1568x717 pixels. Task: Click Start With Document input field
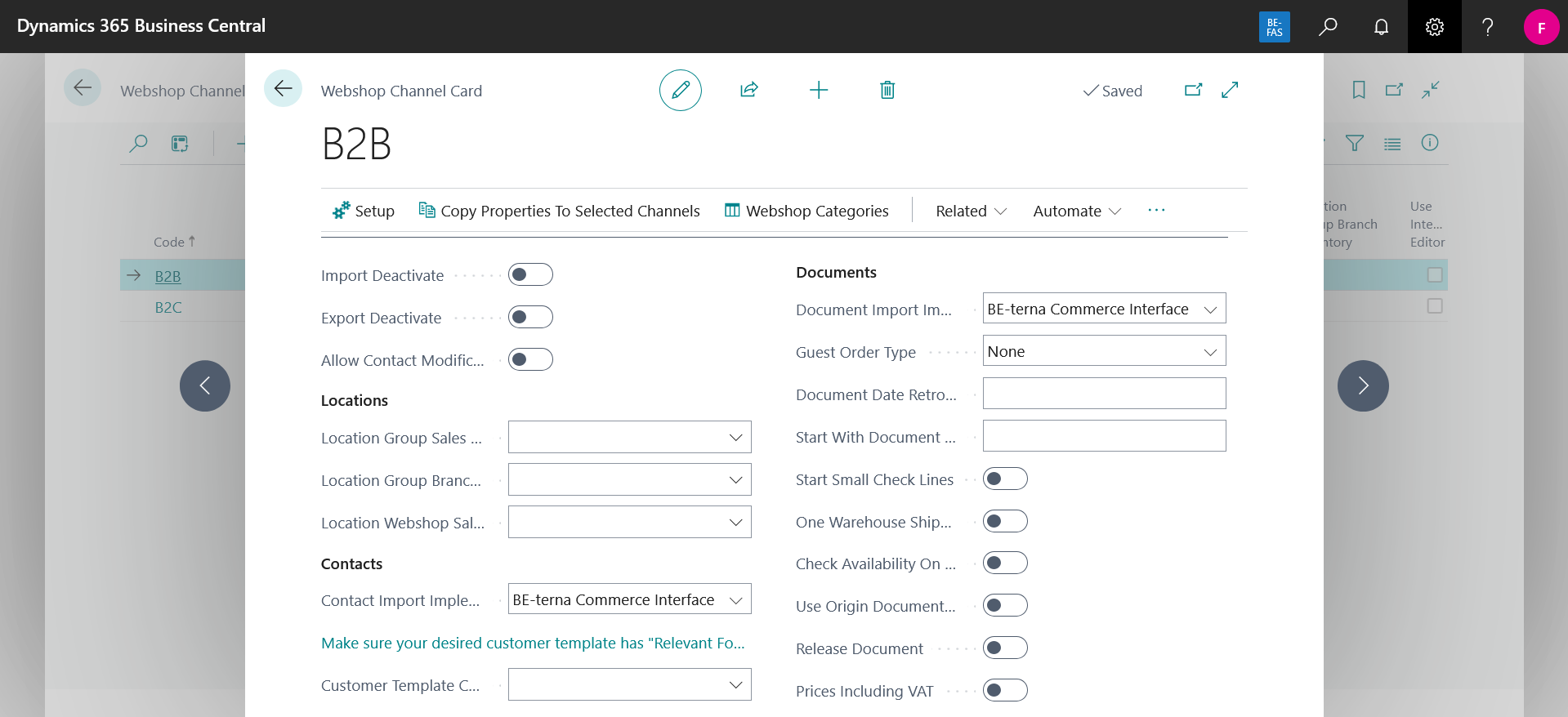tap(1104, 436)
